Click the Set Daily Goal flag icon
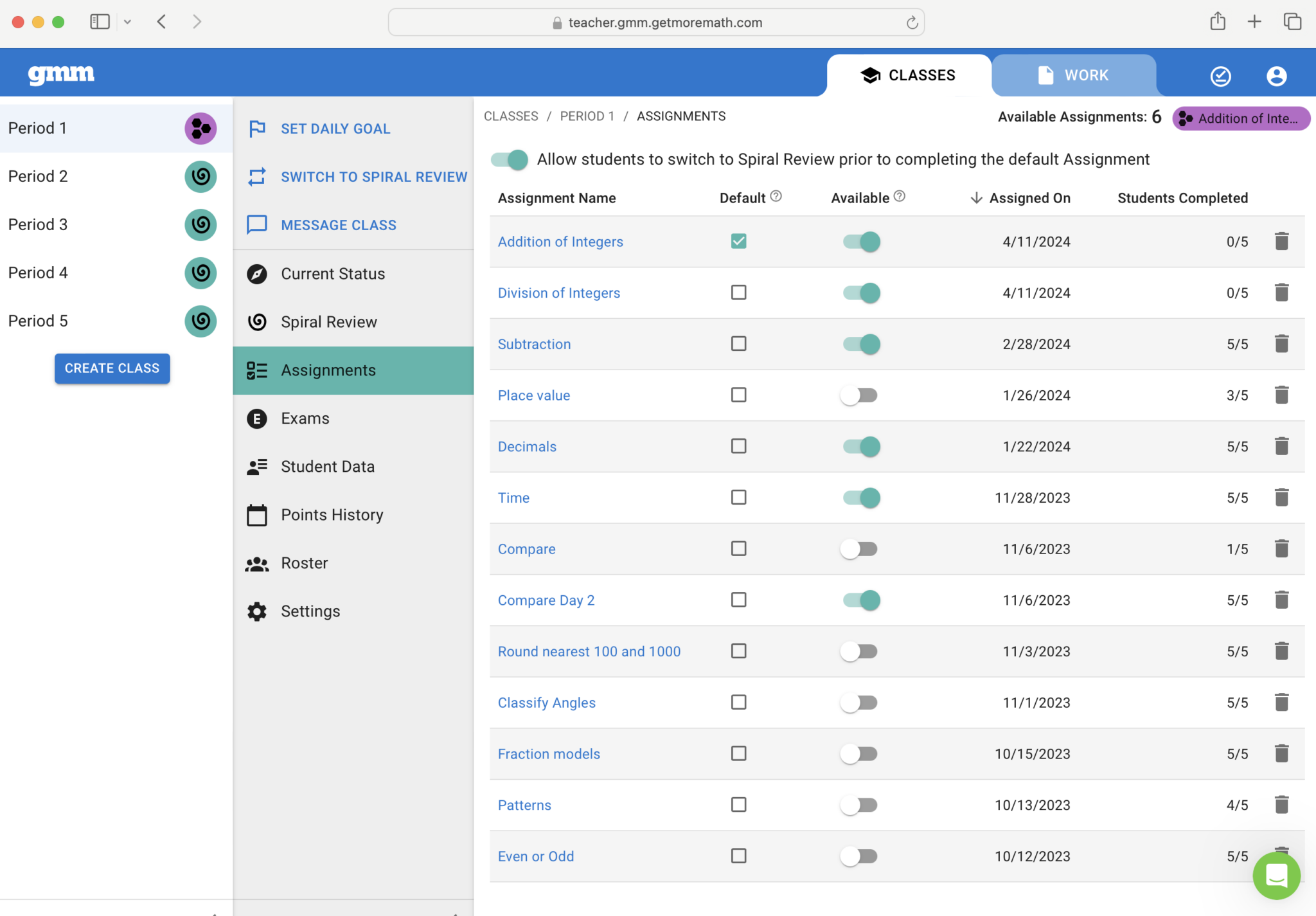1316x916 pixels. pyautogui.click(x=257, y=129)
